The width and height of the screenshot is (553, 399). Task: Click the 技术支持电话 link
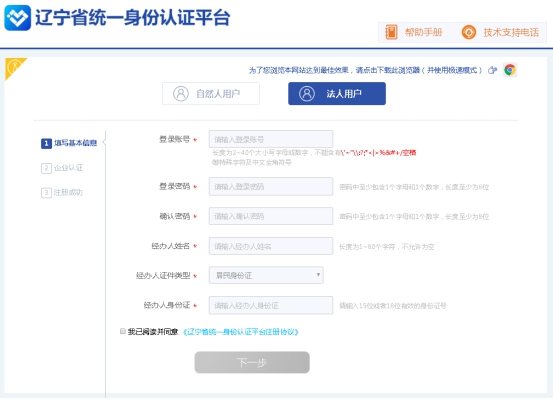pyautogui.click(x=511, y=32)
